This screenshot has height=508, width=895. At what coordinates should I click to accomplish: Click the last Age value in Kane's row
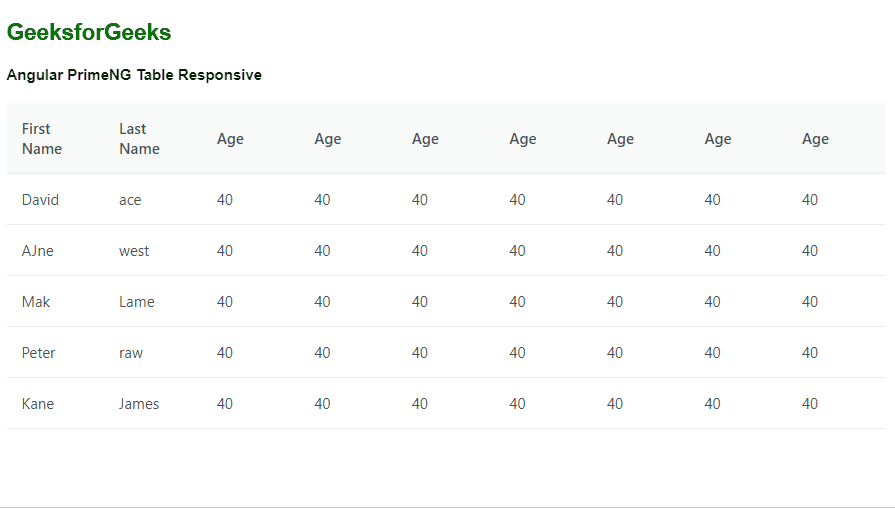tap(810, 404)
